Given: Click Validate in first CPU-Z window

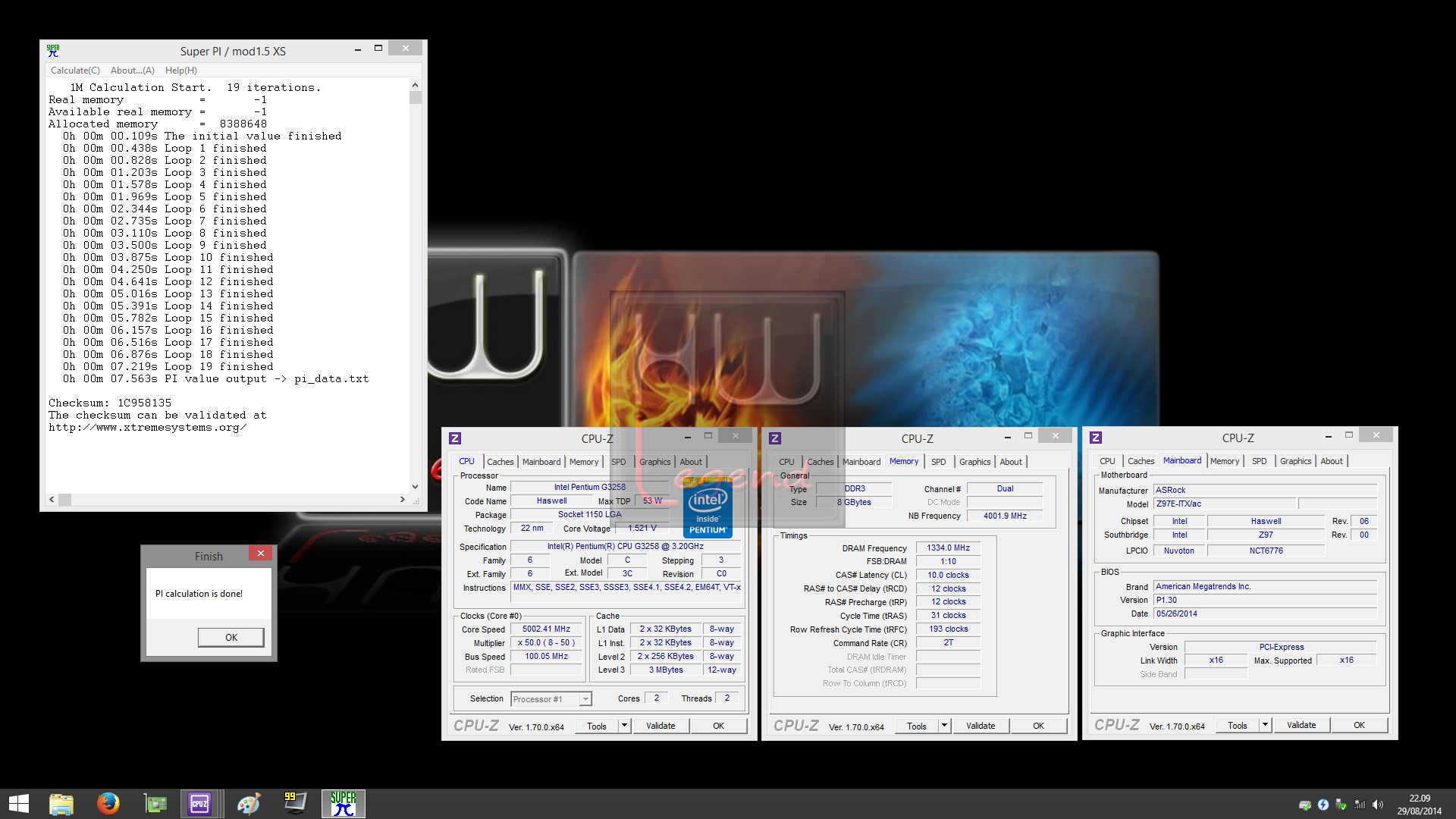Looking at the screenshot, I should 661,726.
